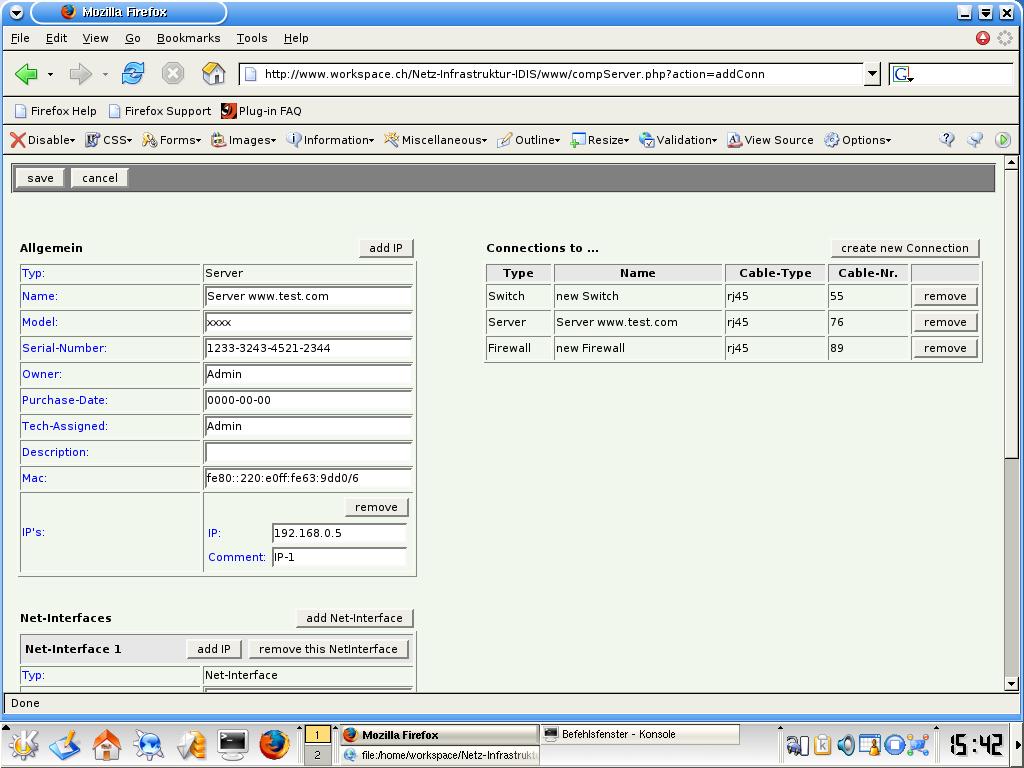This screenshot has height=768, width=1024.
Task: Open the Tools menu
Action: point(252,38)
